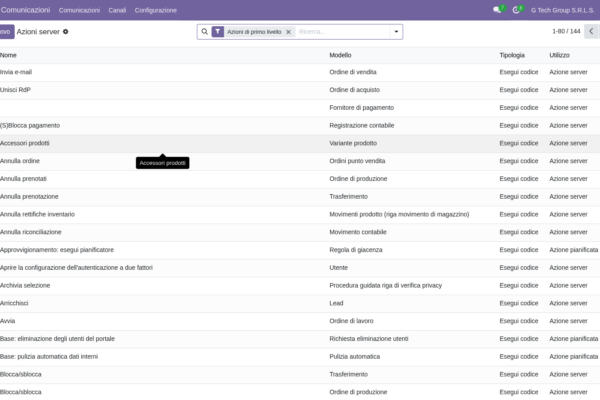The width and height of the screenshot is (600, 400).
Task: Open the messages chat icon in navbar
Action: (497, 10)
